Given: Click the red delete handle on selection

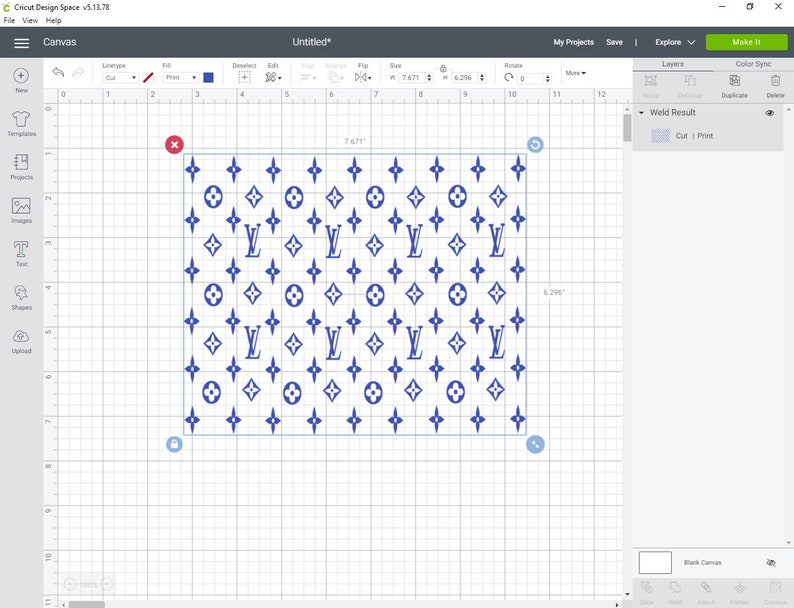Looking at the screenshot, I should (x=174, y=145).
